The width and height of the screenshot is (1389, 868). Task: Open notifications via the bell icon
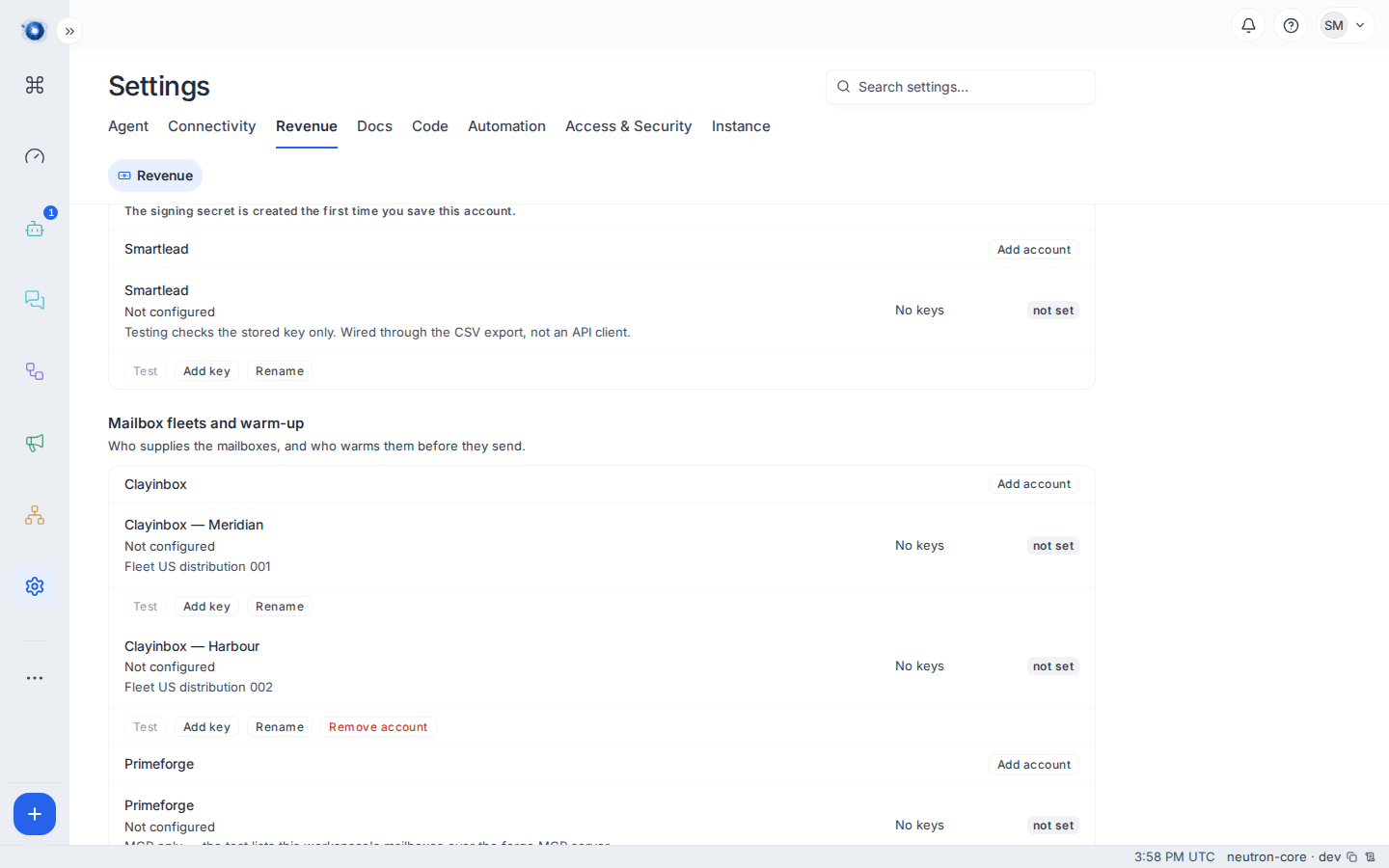click(1248, 25)
